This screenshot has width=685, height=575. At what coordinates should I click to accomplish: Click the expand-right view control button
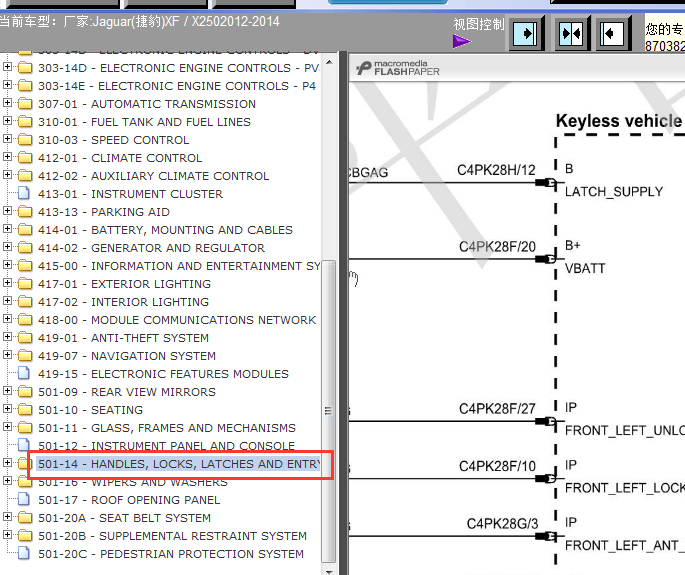click(x=525, y=33)
